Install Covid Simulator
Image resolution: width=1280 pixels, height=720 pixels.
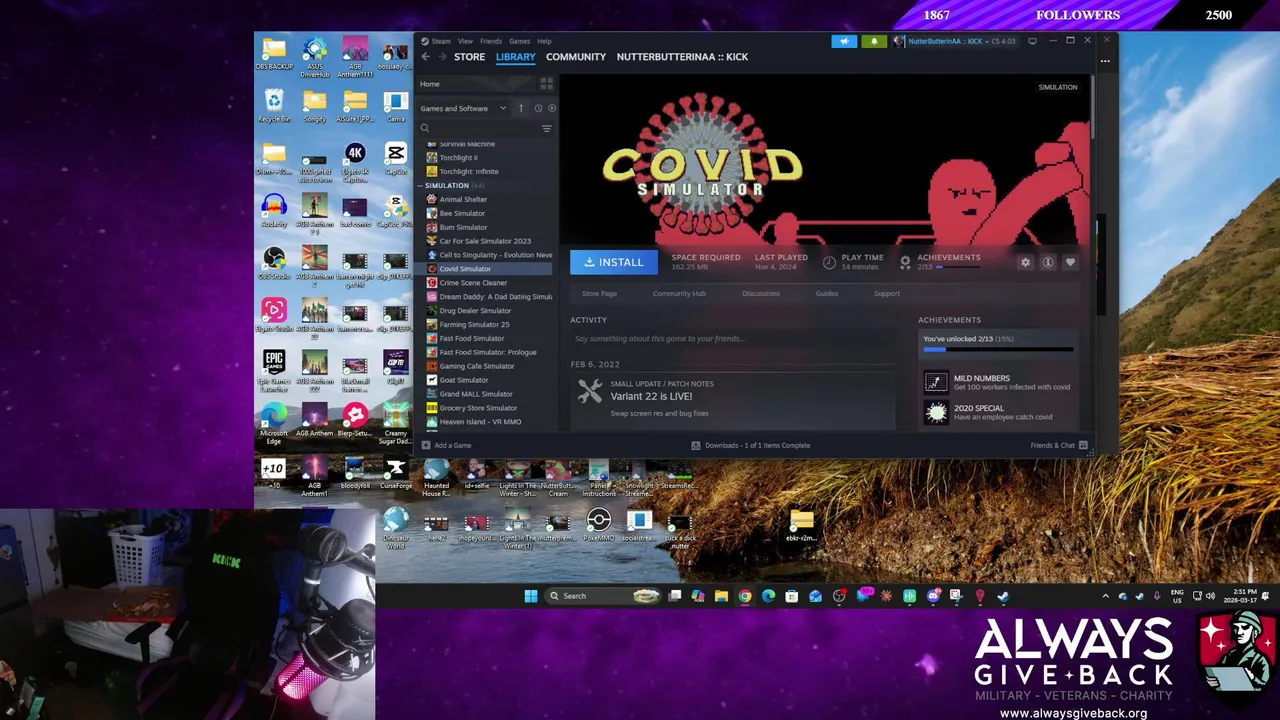[x=614, y=262]
